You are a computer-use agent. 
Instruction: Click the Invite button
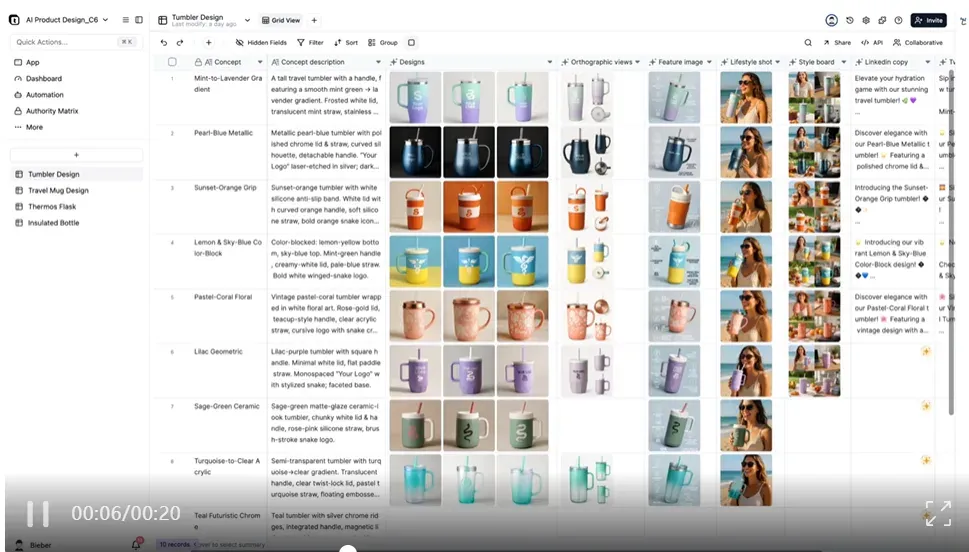pos(928,20)
